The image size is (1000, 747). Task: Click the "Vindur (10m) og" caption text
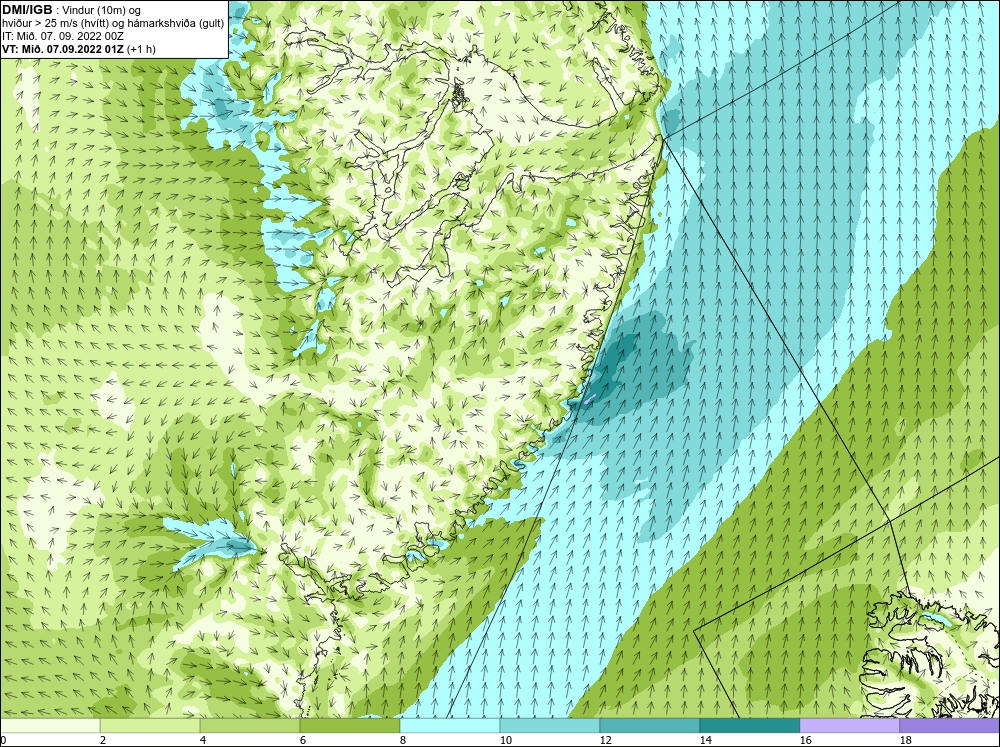[103, 10]
